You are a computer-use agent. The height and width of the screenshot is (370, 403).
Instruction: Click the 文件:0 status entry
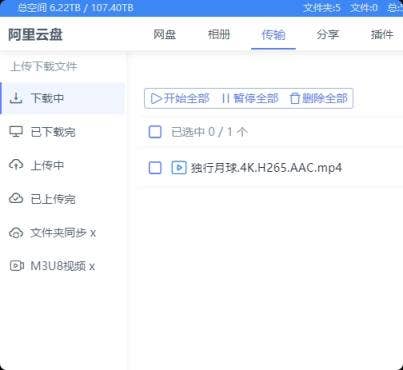pyautogui.click(x=364, y=8)
